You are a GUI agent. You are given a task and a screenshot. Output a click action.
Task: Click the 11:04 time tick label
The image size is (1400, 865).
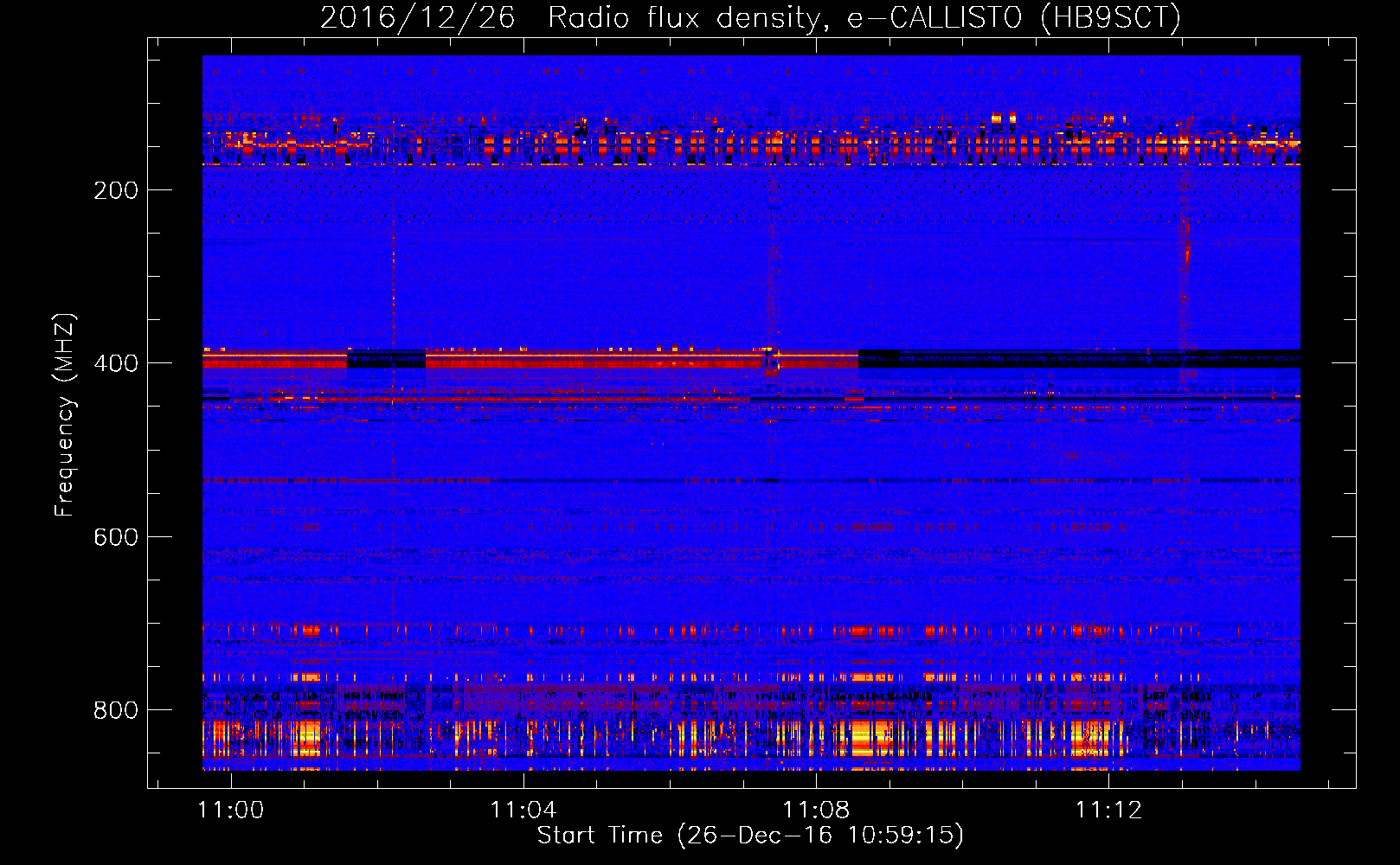(x=523, y=810)
